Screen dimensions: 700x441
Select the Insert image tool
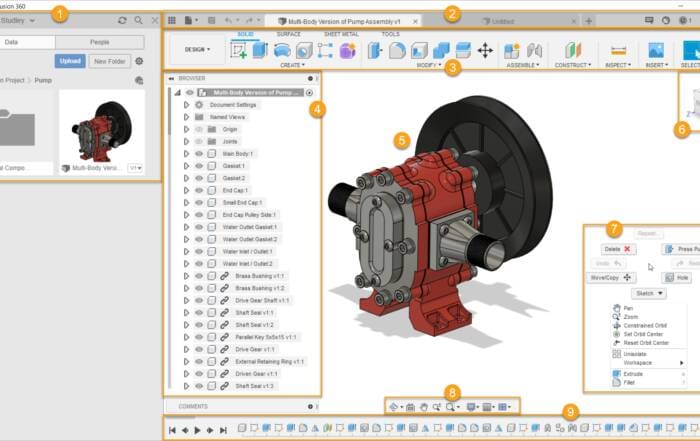656,50
